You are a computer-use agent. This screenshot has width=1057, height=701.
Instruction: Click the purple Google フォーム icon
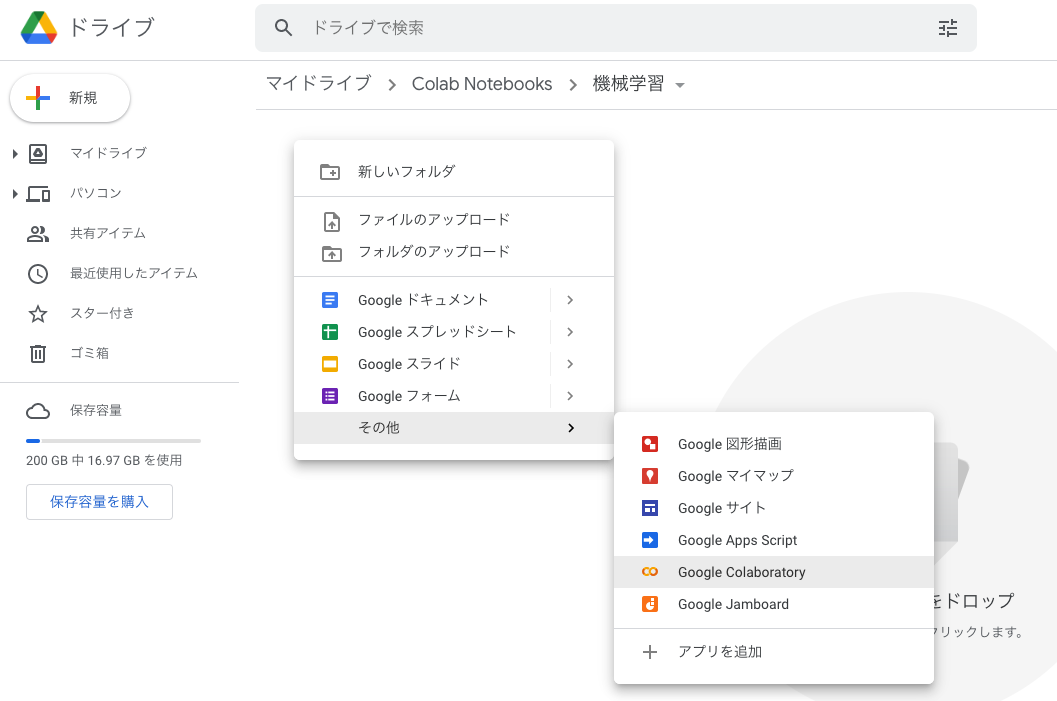[x=330, y=396]
